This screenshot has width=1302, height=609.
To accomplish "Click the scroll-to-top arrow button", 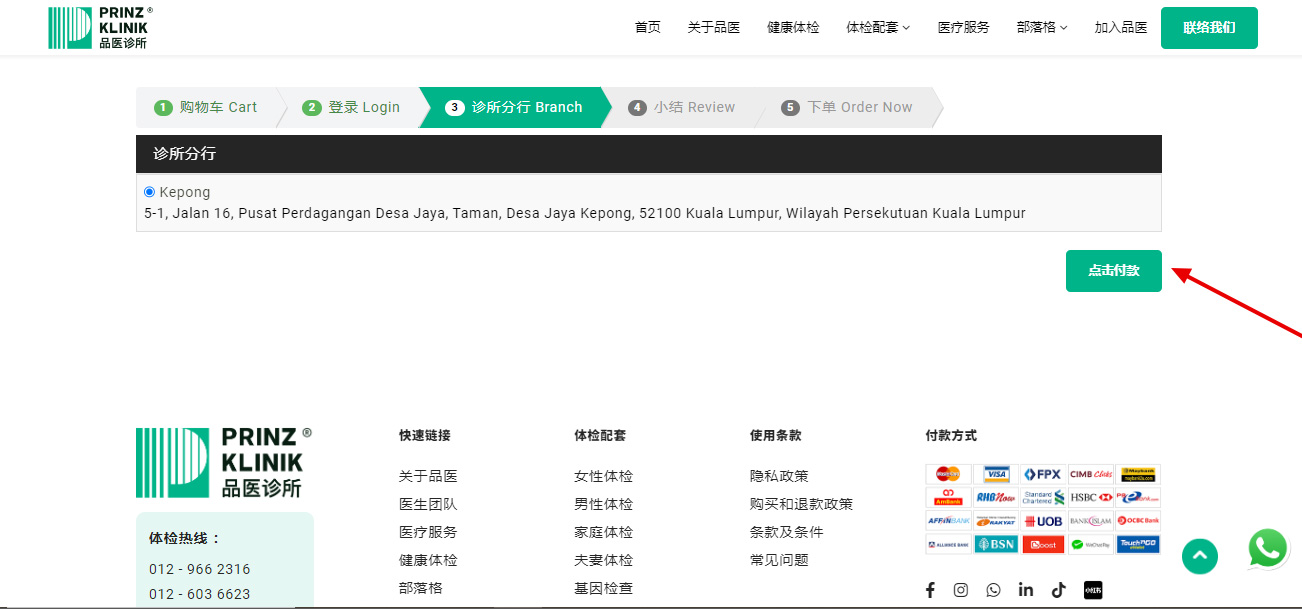I will (x=1200, y=556).
